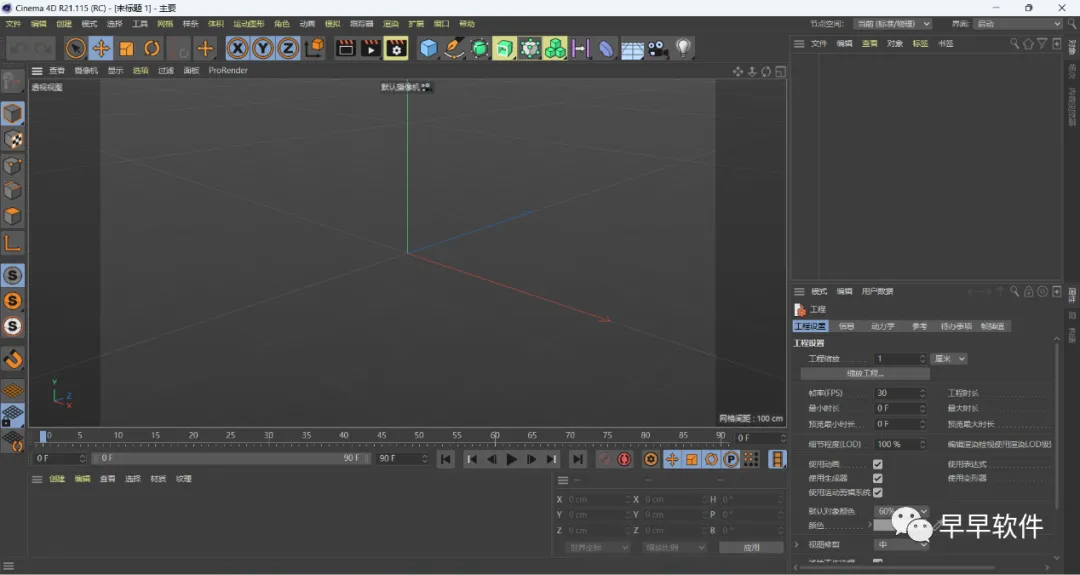This screenshot has height=575, width=1080.
Task: Select the Live Selection arrow tool
Action: tap(76, 48)
